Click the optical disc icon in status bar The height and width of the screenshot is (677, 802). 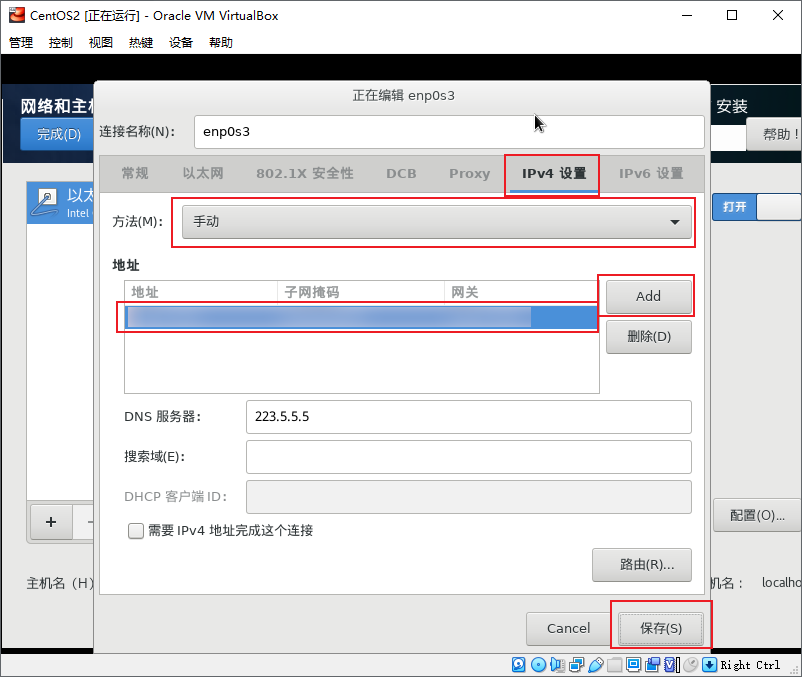[538, 665]
